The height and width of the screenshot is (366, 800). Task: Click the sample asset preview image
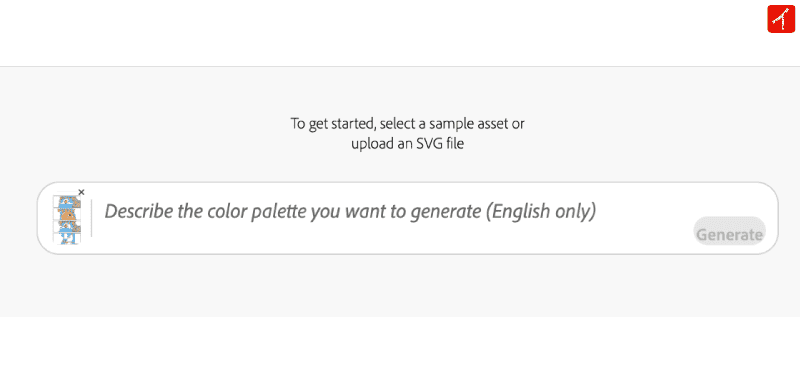[x=67, y=219]
